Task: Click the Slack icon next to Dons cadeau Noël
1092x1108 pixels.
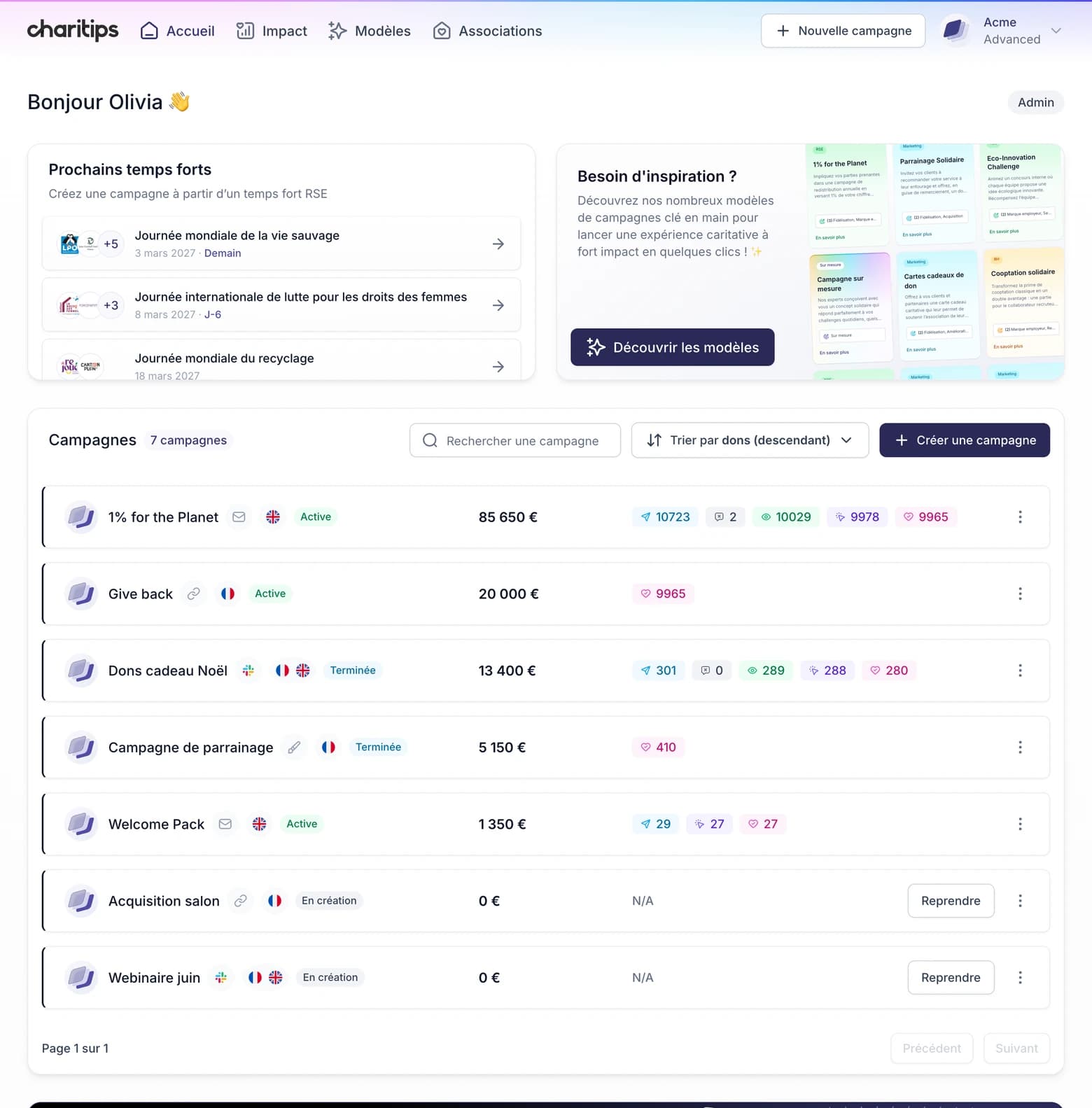Action: [x=248, y=671]
